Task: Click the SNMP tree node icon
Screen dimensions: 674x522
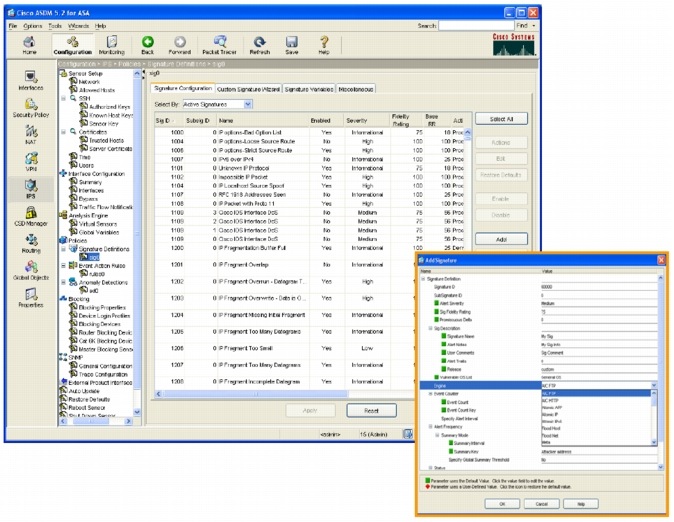Action: tap(63, 357)
